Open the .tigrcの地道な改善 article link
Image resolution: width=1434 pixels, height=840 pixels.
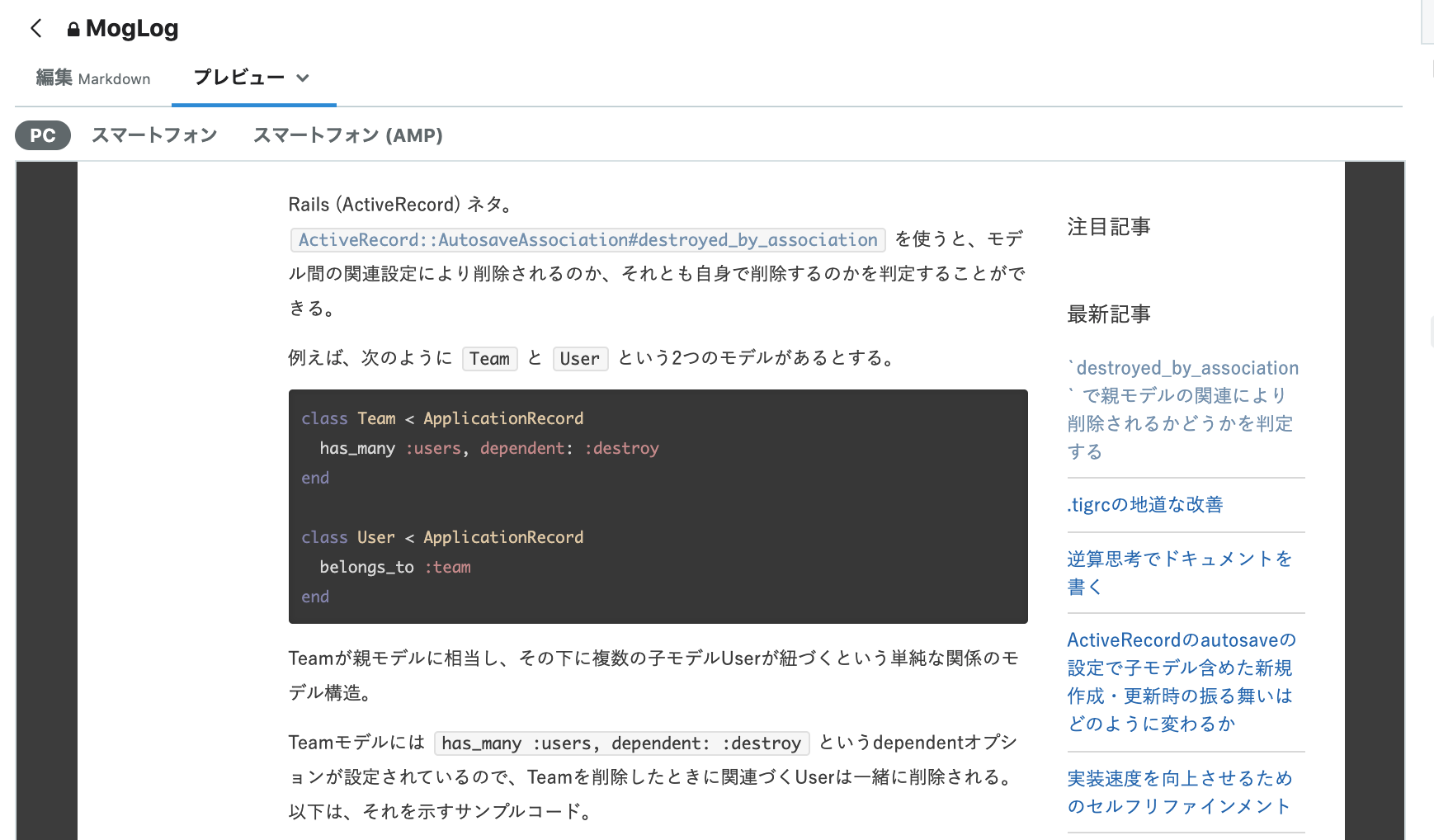coord(1145,504)
